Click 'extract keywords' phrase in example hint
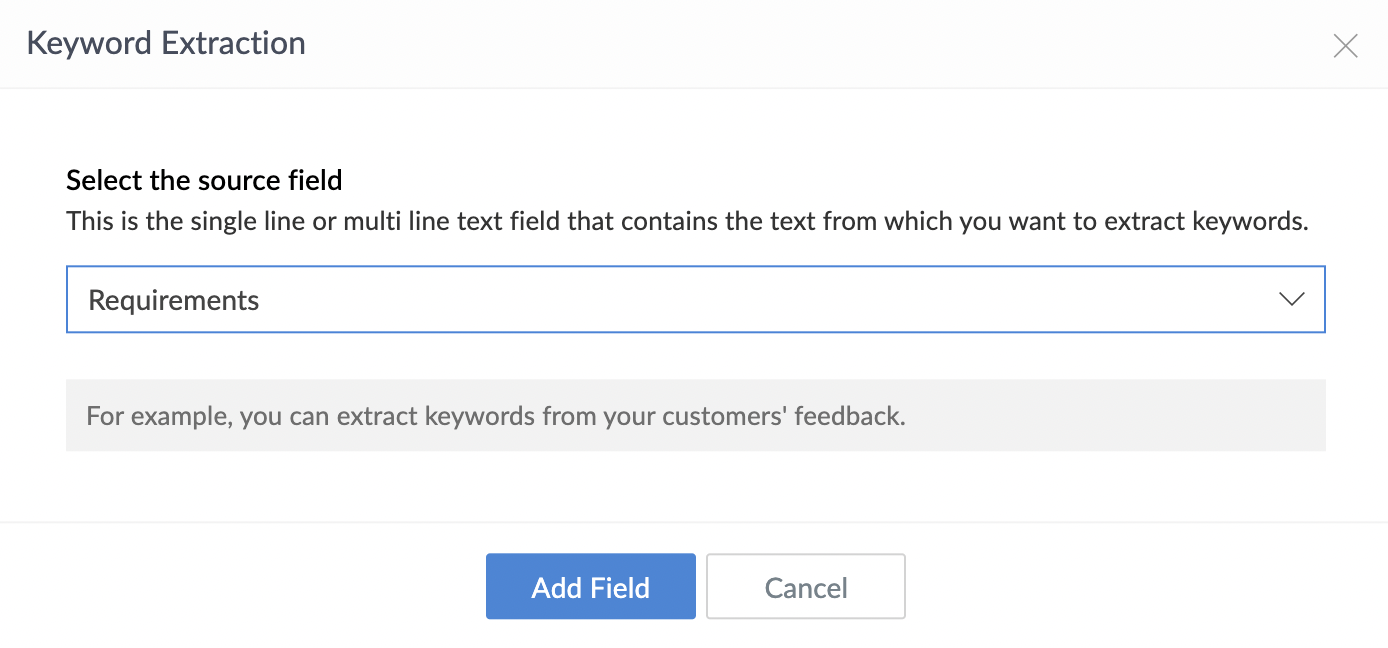 pyautogui.click(x=435, y=416)
